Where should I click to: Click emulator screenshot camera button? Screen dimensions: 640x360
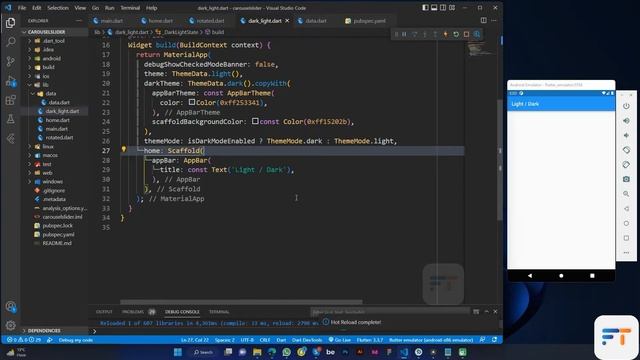click(626, 179)
